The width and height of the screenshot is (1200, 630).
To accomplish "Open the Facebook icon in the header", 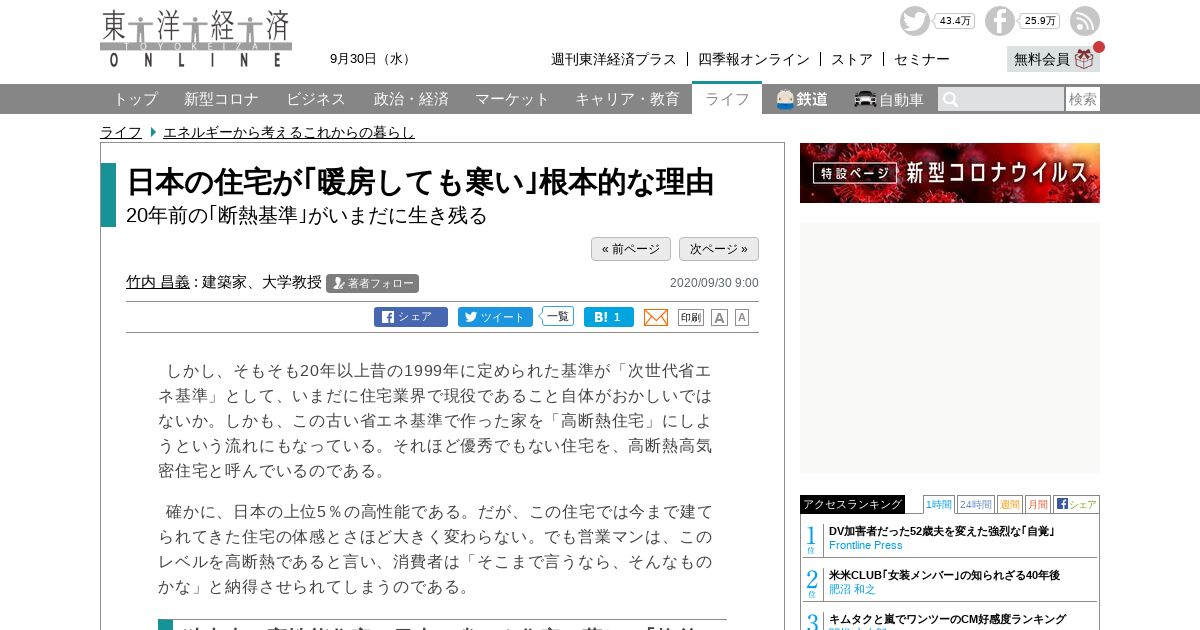I will (1000, 21).
